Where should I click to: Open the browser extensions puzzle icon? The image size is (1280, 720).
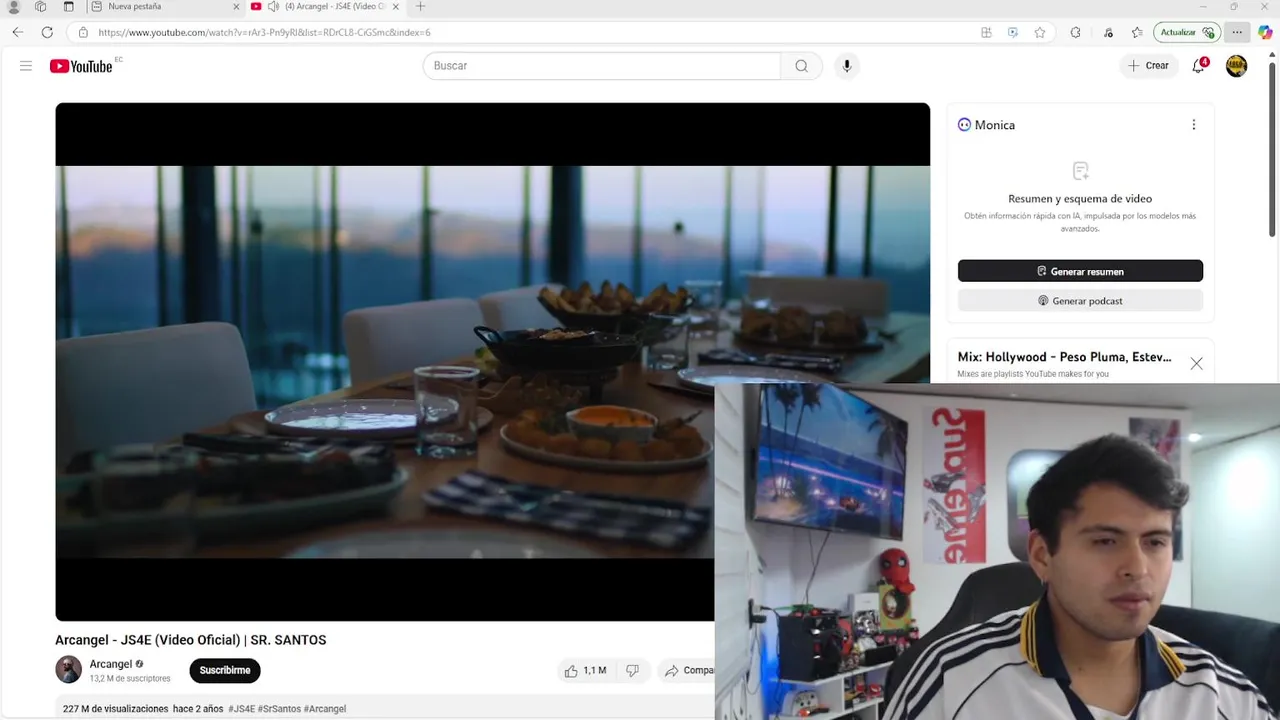coord(1075,32)
